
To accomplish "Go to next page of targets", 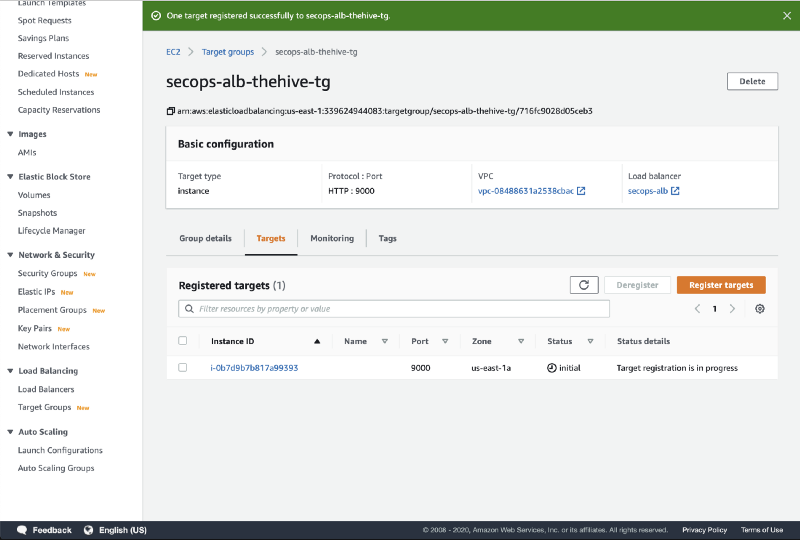I will 732,309.
